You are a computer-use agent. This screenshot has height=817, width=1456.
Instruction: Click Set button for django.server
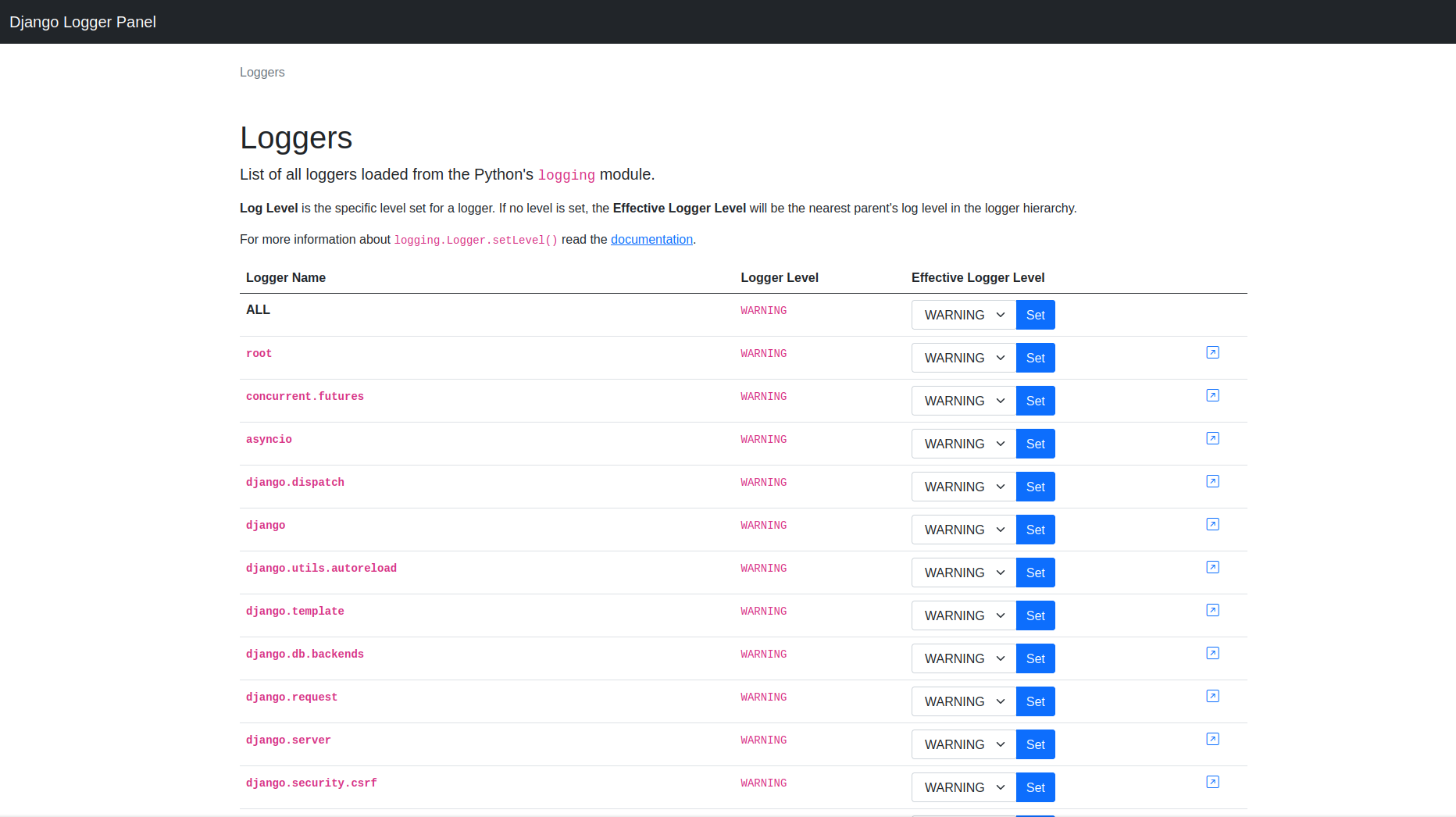(x=1036, y=744)
